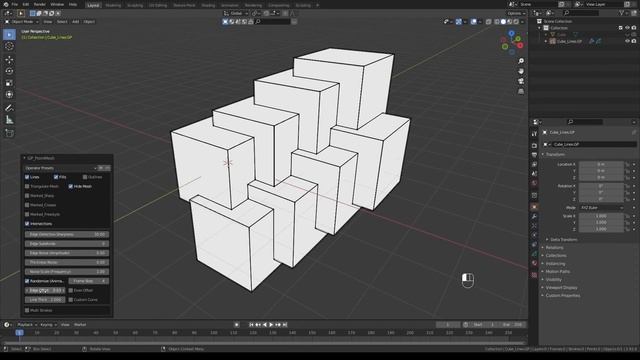The image size is (640, 360).
Task: Select the Rotate tool
Action: (9, 71)
